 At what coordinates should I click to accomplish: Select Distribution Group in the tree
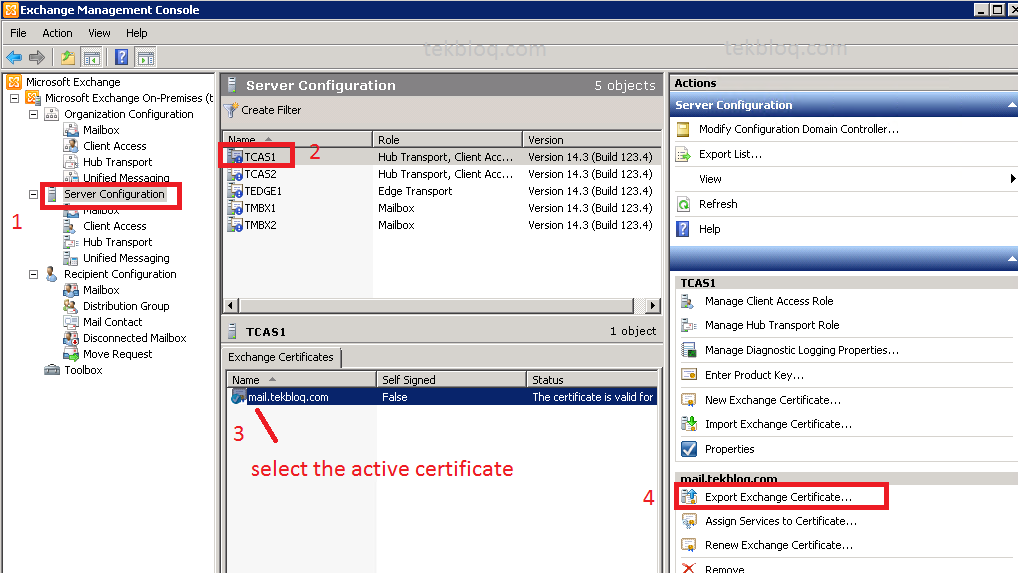[126, 306]
